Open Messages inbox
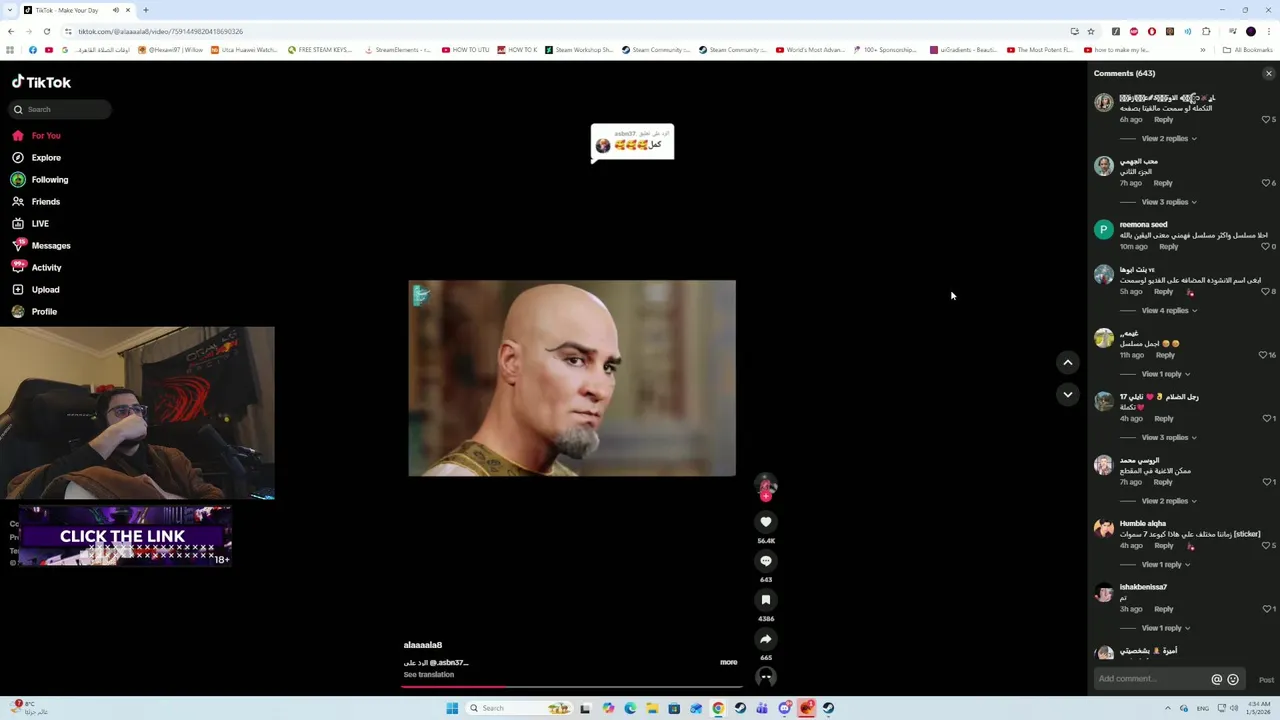Screen dimensions: 1280x720 click(x=50, y=246)
